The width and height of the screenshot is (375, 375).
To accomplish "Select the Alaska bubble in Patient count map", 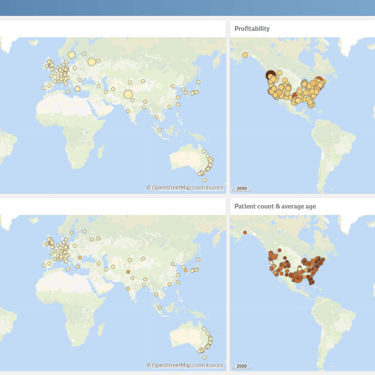I will (245, 233).
